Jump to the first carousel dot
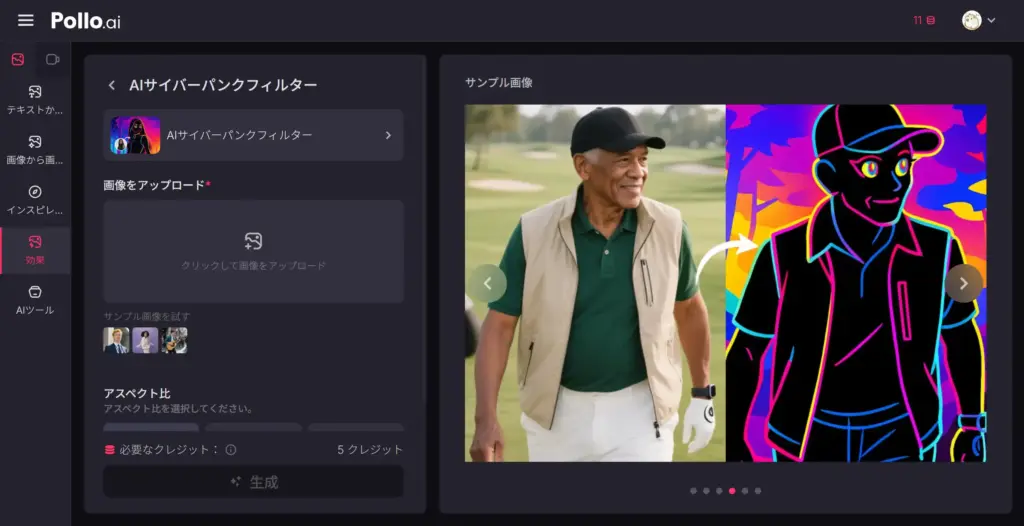The image size is (1024, 526). click(x=693, y=491)
